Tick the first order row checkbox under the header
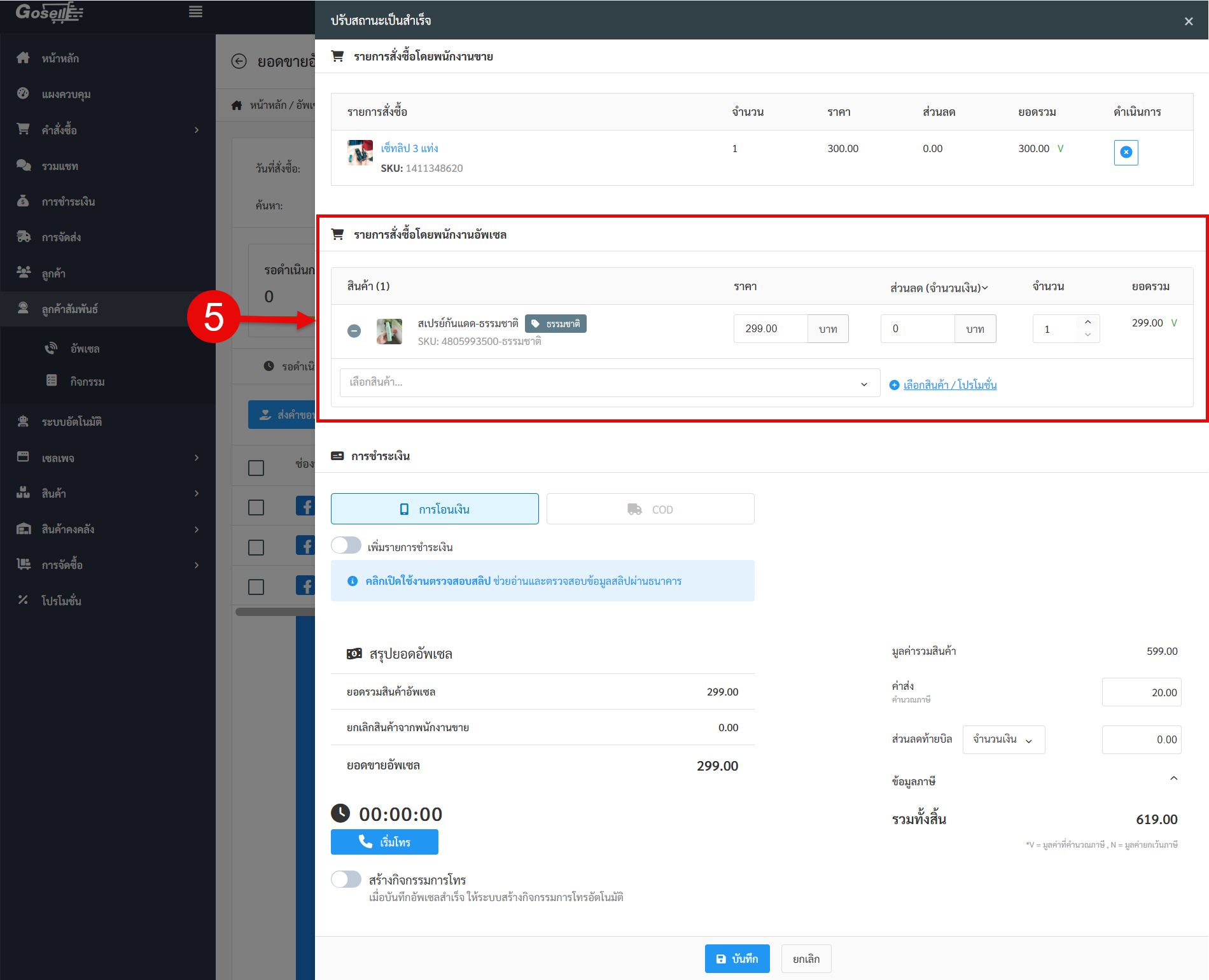 [256, 507]
